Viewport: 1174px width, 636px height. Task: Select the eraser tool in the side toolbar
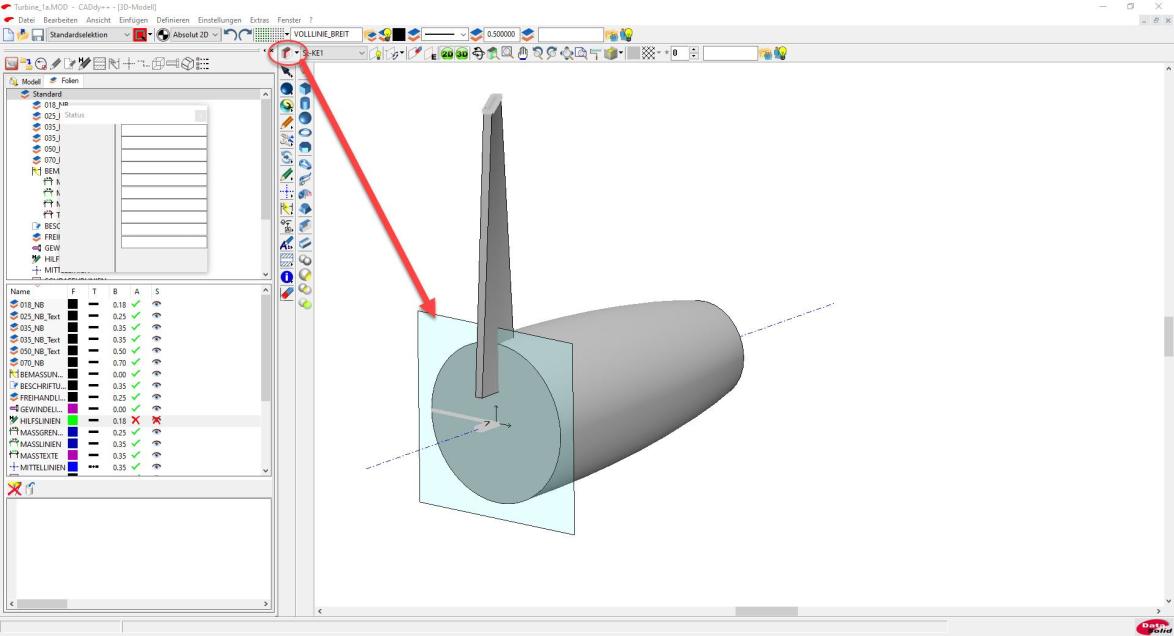287,293
